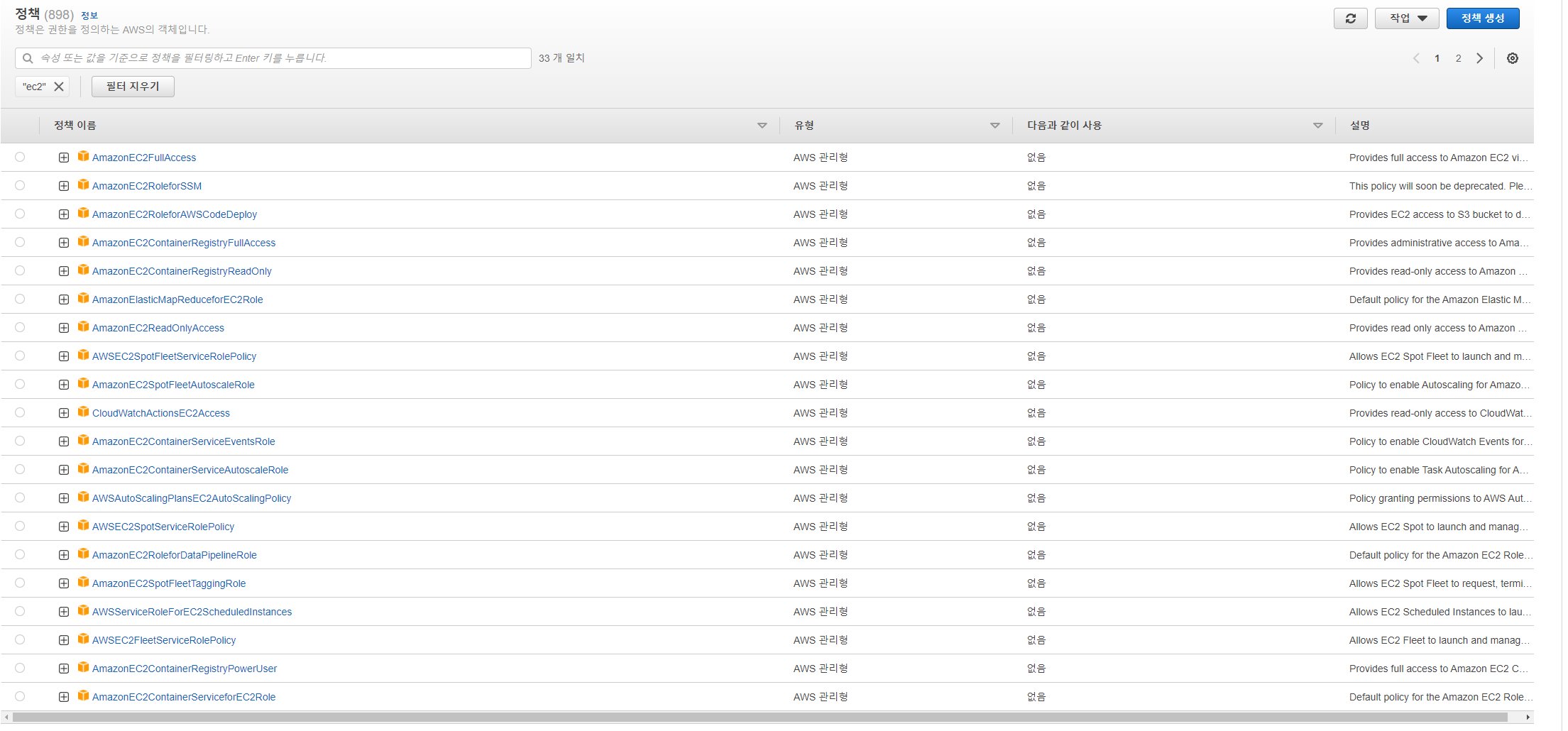Expand the AWSServiceRoleForEC2ScheduledInstances row
This screenshot has height=731, width=1568.
click(64, 612)
